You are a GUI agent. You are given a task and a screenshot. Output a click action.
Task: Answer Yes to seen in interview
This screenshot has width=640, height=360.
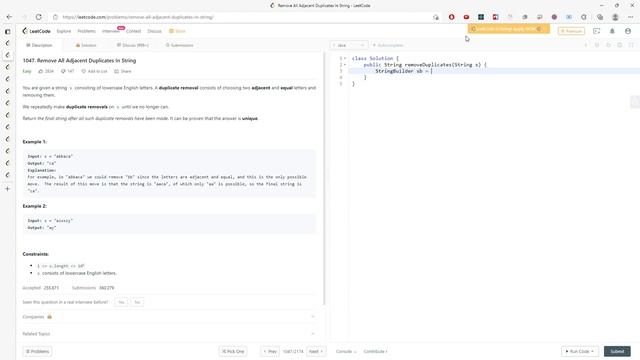[x=121, y=302]
